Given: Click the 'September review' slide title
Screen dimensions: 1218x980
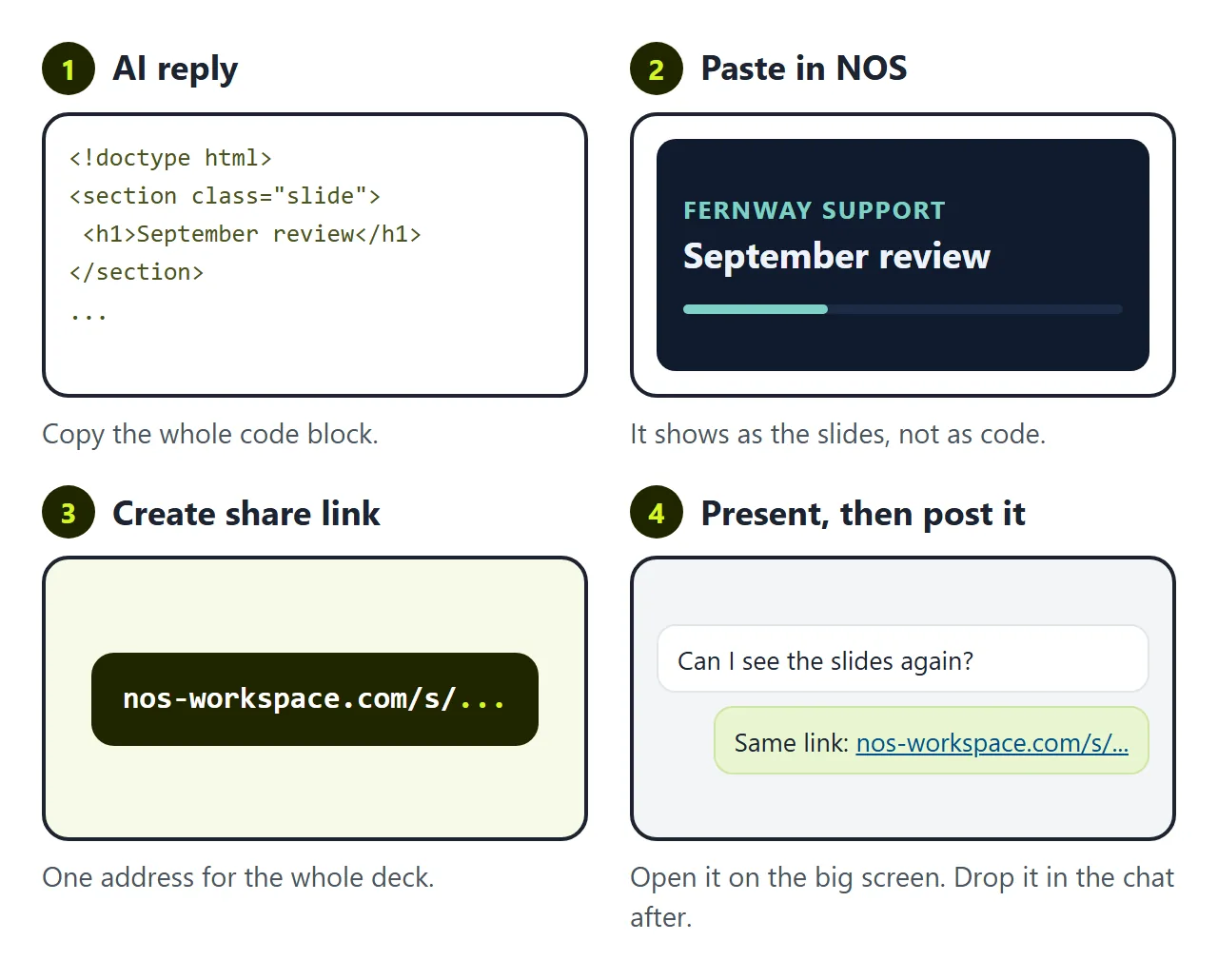Looking at the screenshot, I should tap(836, 256).
